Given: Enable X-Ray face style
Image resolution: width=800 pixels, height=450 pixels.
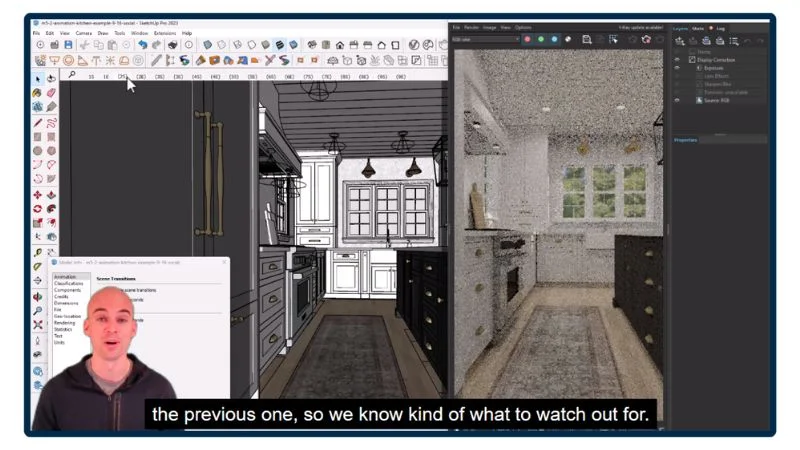Looking at the screenshot, I should click(207, 45).
